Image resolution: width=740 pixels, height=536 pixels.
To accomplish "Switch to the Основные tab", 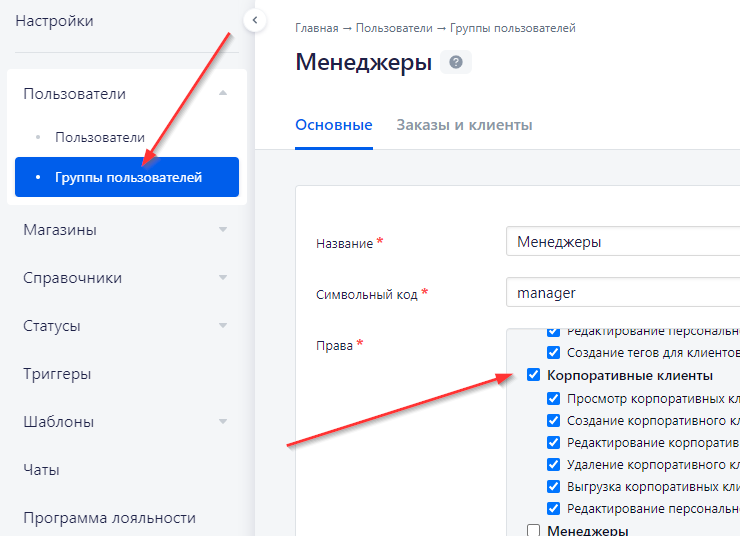I will pyautogui.click(x=334, y=125).
